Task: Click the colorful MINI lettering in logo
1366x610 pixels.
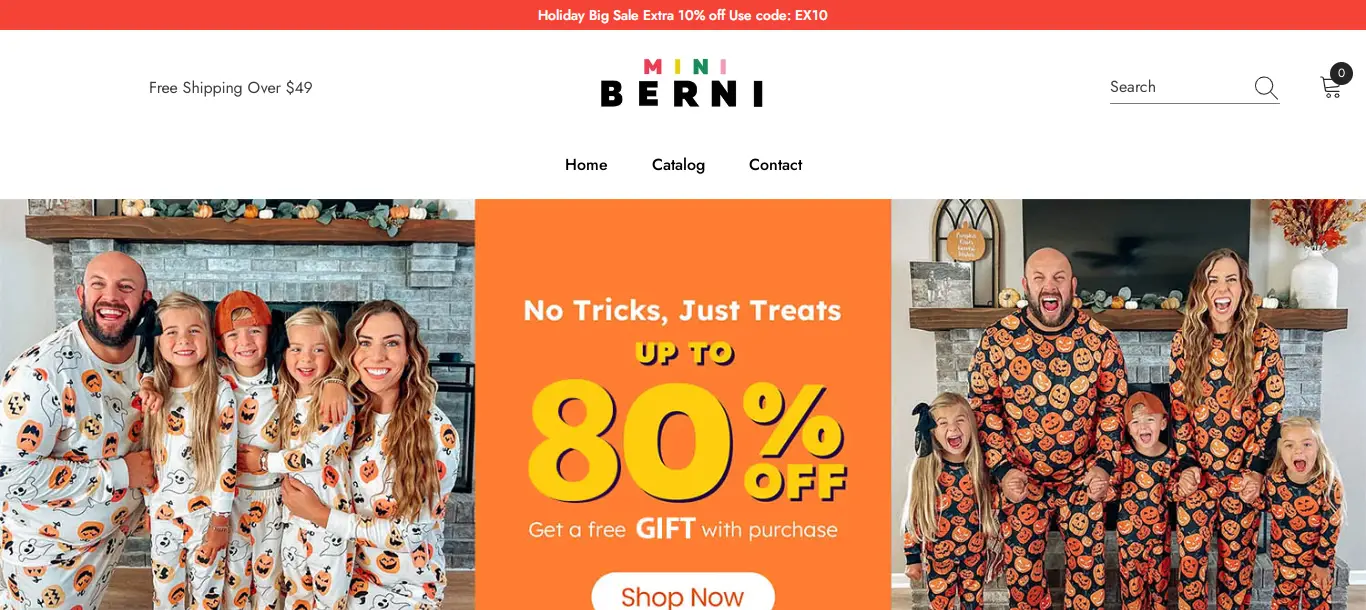Action: tap(685, 67)
